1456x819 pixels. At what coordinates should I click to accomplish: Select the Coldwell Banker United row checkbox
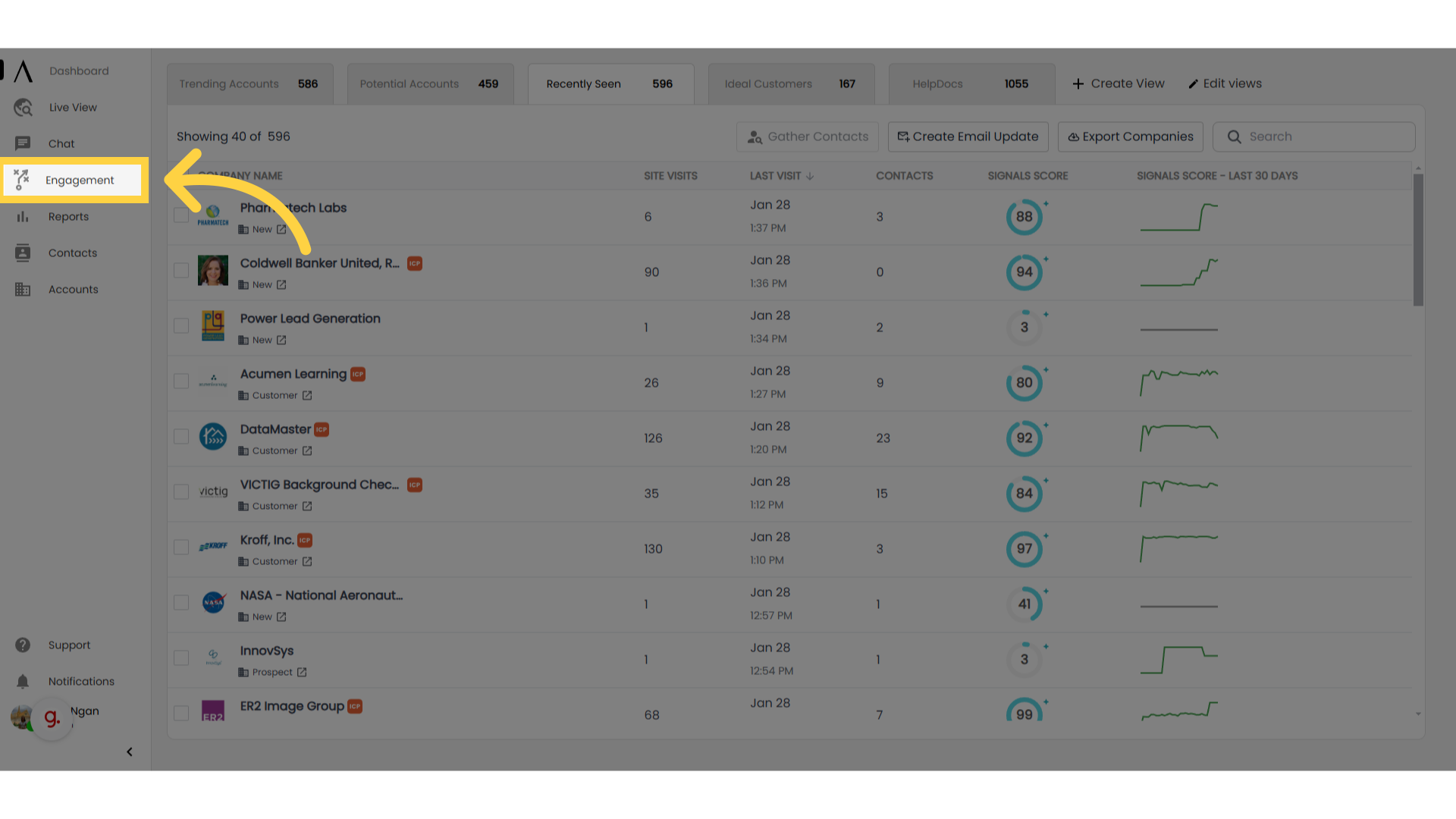point(181,271)
